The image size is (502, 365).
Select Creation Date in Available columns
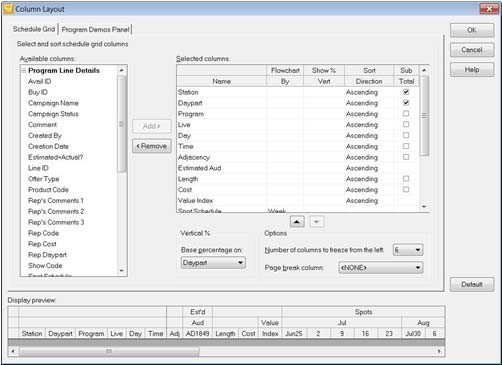(x=48, y=146)
